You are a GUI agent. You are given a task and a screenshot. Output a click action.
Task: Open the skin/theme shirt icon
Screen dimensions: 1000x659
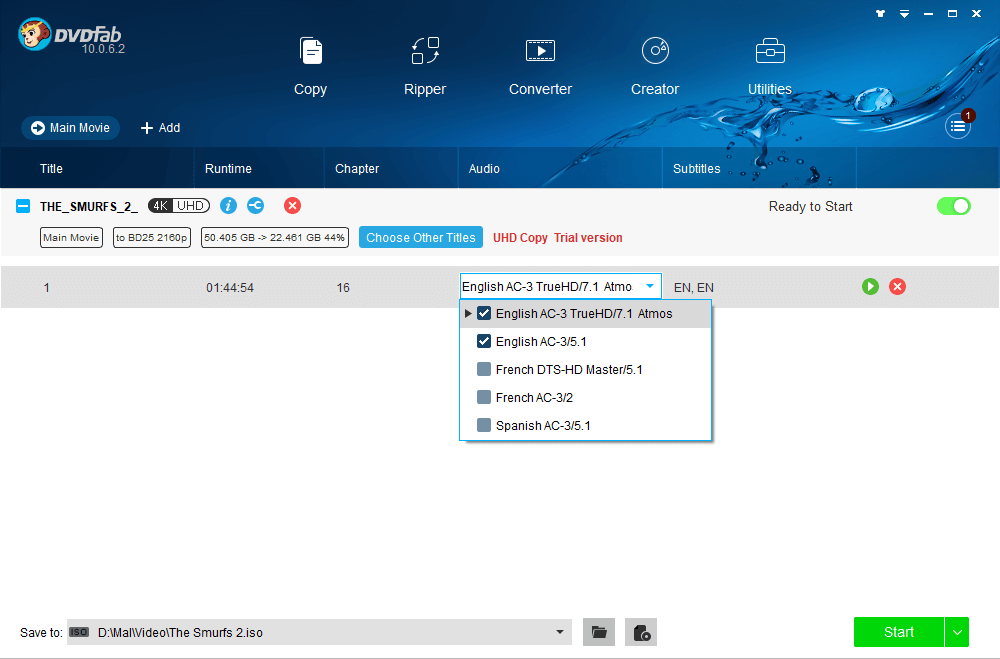[x=881, y=13]
